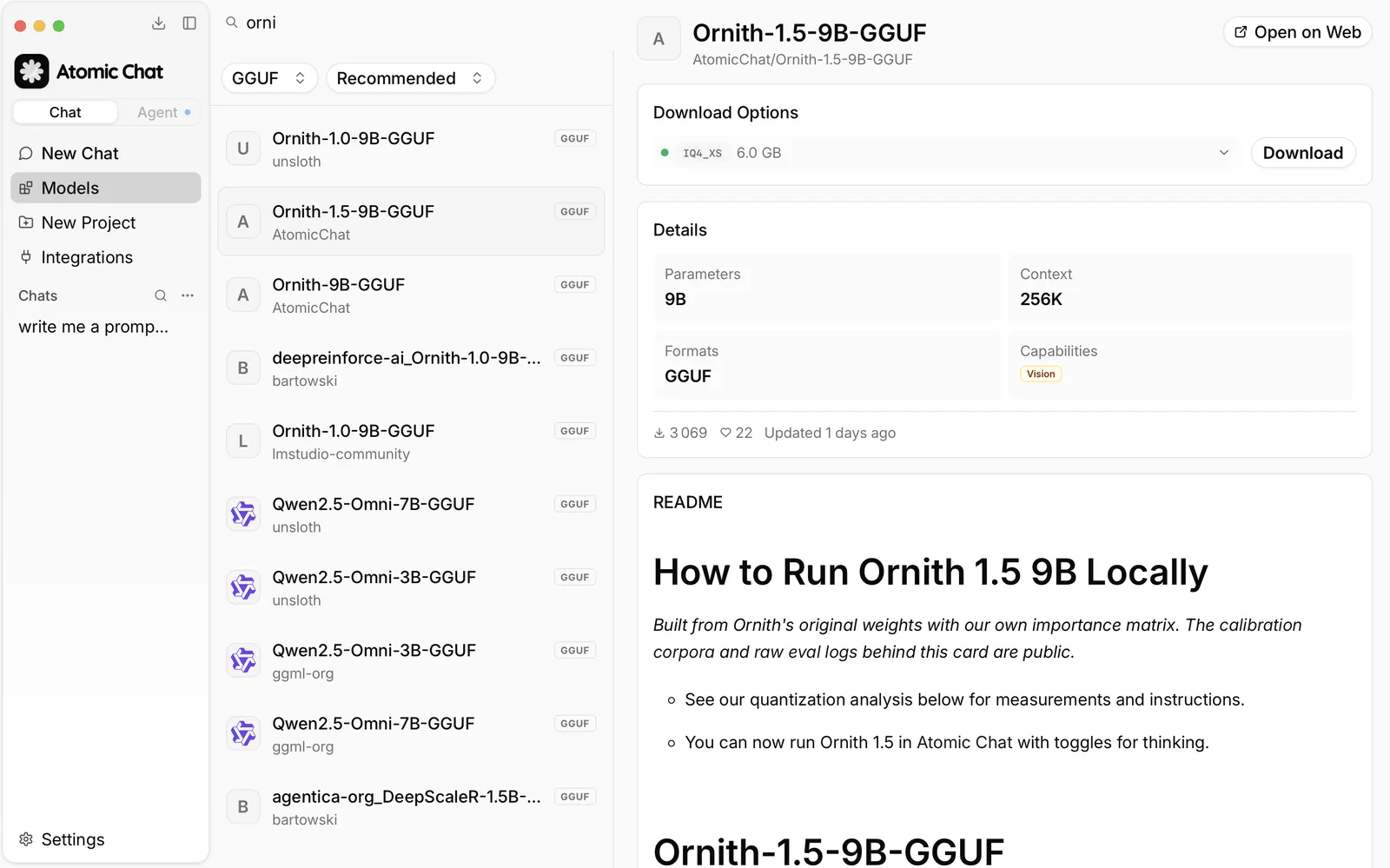Click the 256K context value
1390x868 pixels.
(1041, 299)
